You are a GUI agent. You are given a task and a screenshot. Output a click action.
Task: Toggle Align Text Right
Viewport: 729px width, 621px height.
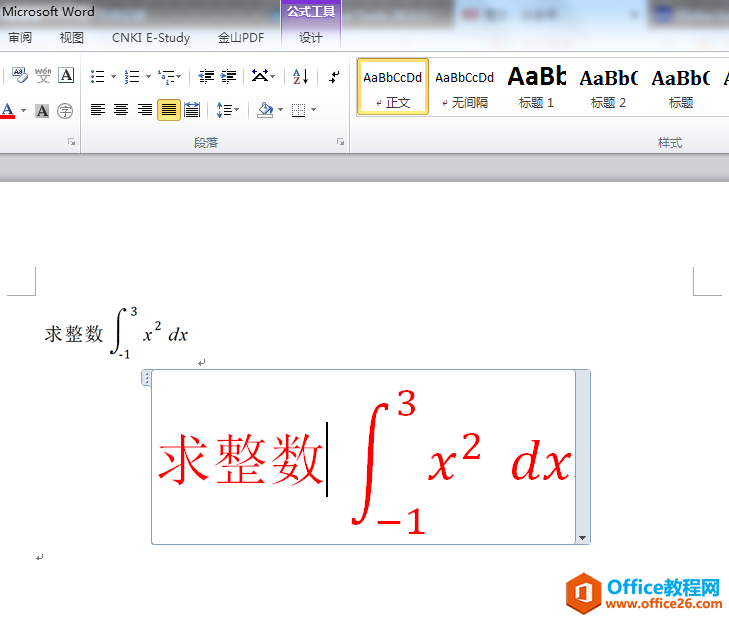pos(145,110)
